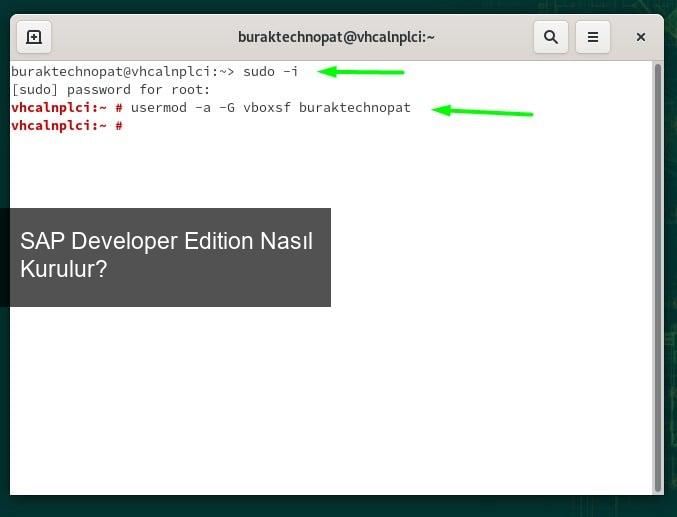Click the red vhcalnplci prompt on usermod line
Viewport: 677px width, 517px height.
click(x=62, y=108)
